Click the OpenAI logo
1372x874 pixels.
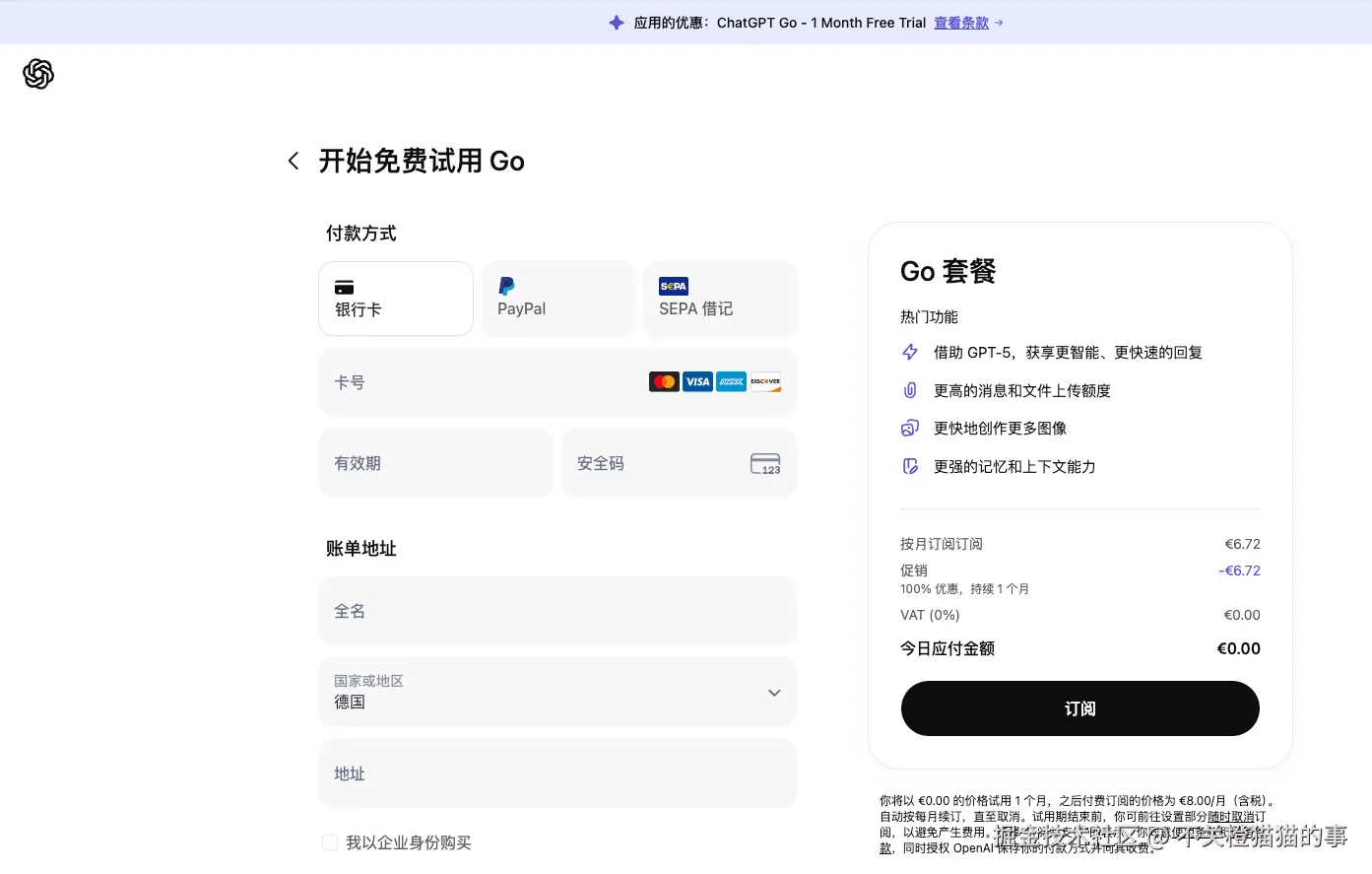pyautogui.click(x=37, y=74)
